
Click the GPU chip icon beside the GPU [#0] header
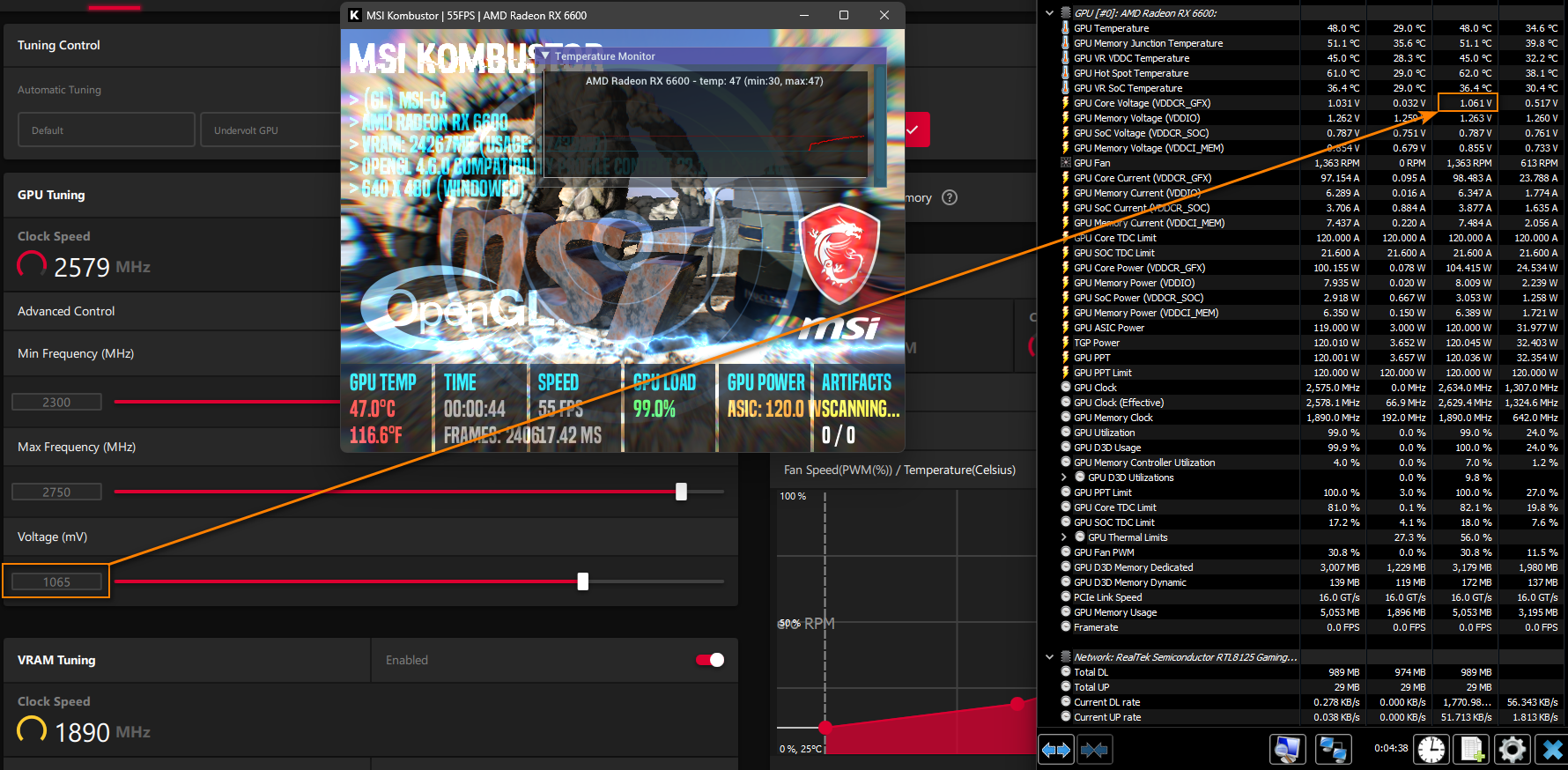1066,13
